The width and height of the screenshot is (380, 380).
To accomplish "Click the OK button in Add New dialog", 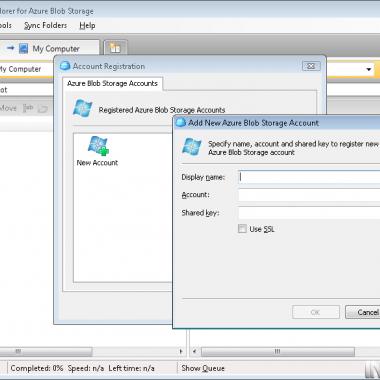I will 316,312.
